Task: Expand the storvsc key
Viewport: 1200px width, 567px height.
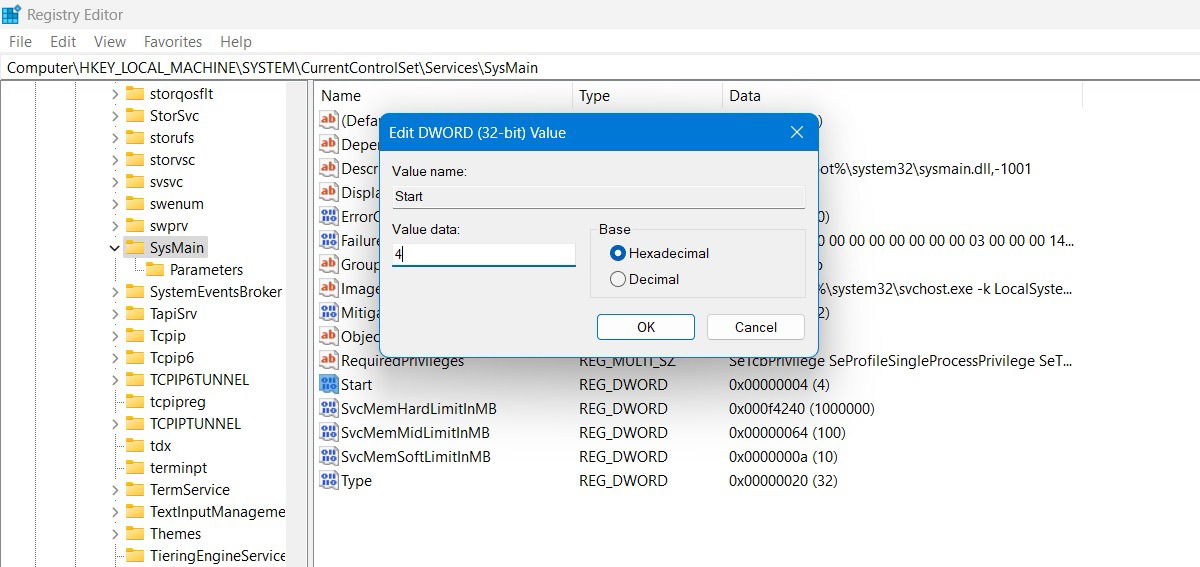Action: click(x=114, y=160)
